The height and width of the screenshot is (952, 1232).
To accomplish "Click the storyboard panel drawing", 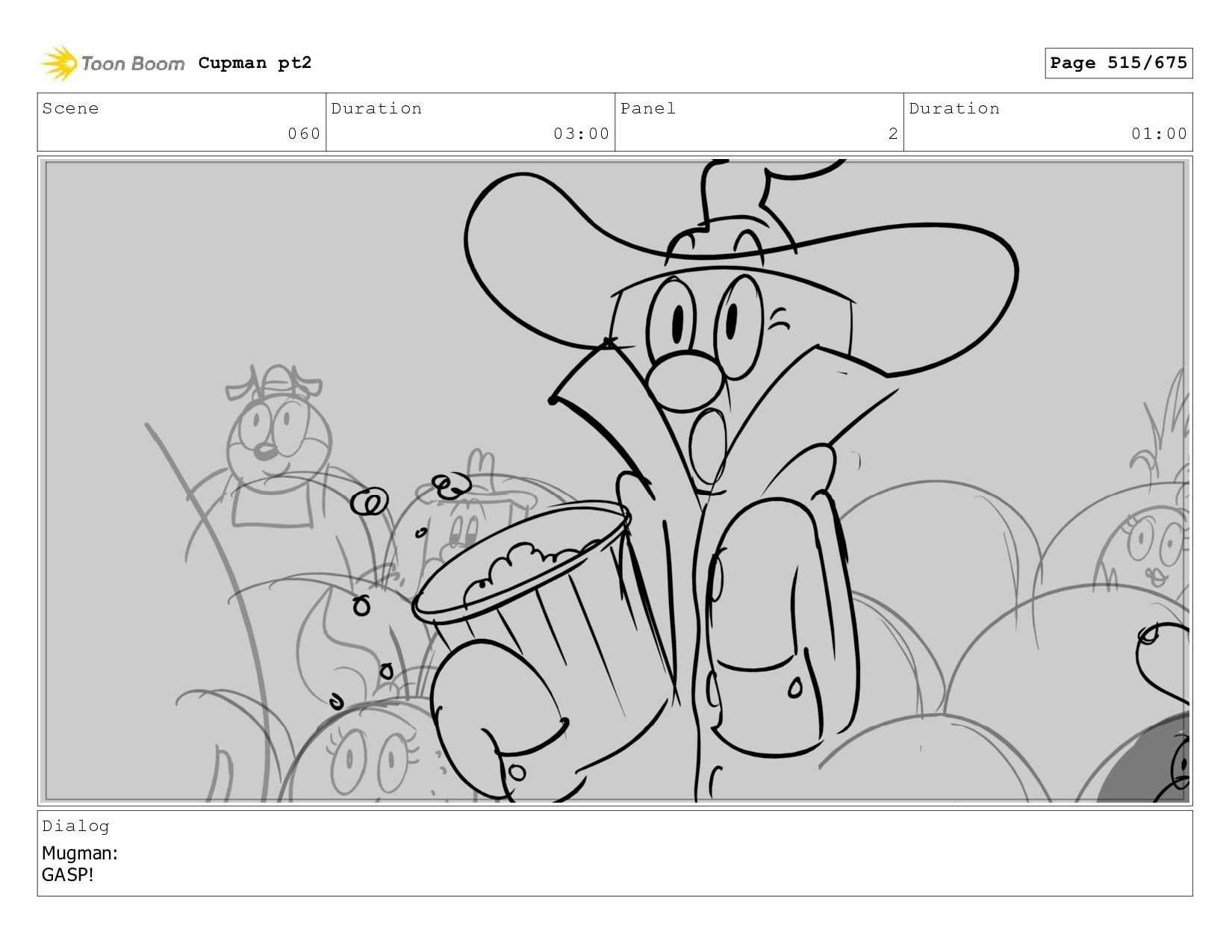I will (615, 481).
